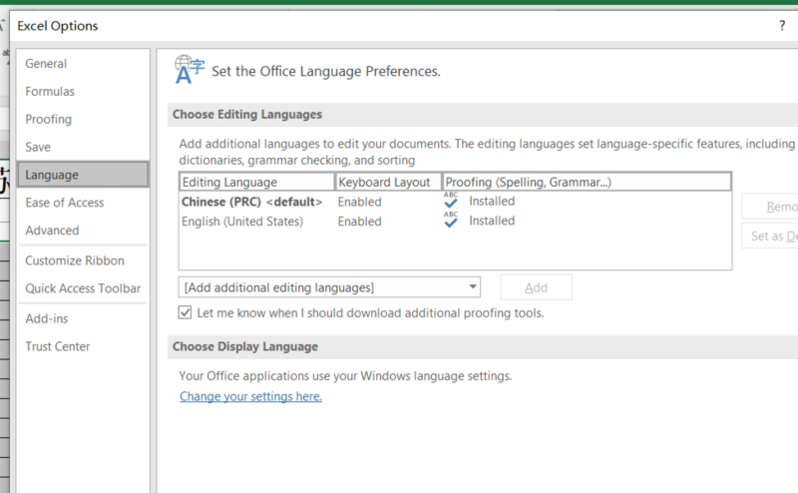Go to the Trust Center category
The width and height of the screenshot is (798, 493).
click(58, 347)
